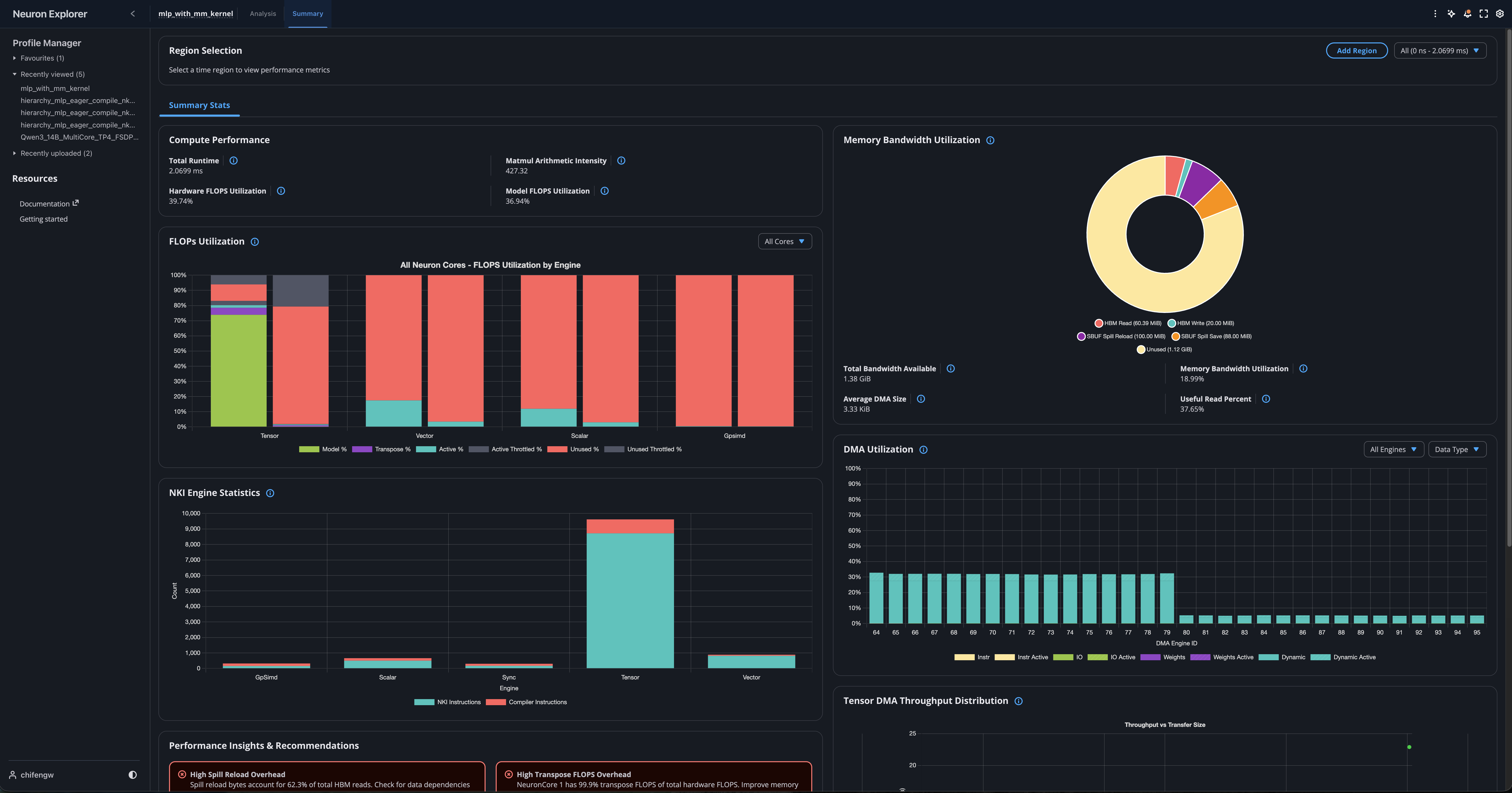Open the Data Type dropdown
This screenshot has width=1512, height=793.
[x=1457, y=449]
